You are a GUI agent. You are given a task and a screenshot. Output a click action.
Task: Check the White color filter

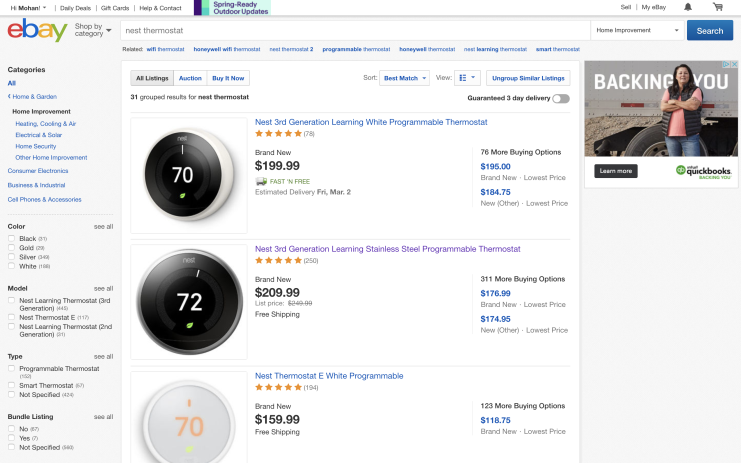click(x=11, y=266)
